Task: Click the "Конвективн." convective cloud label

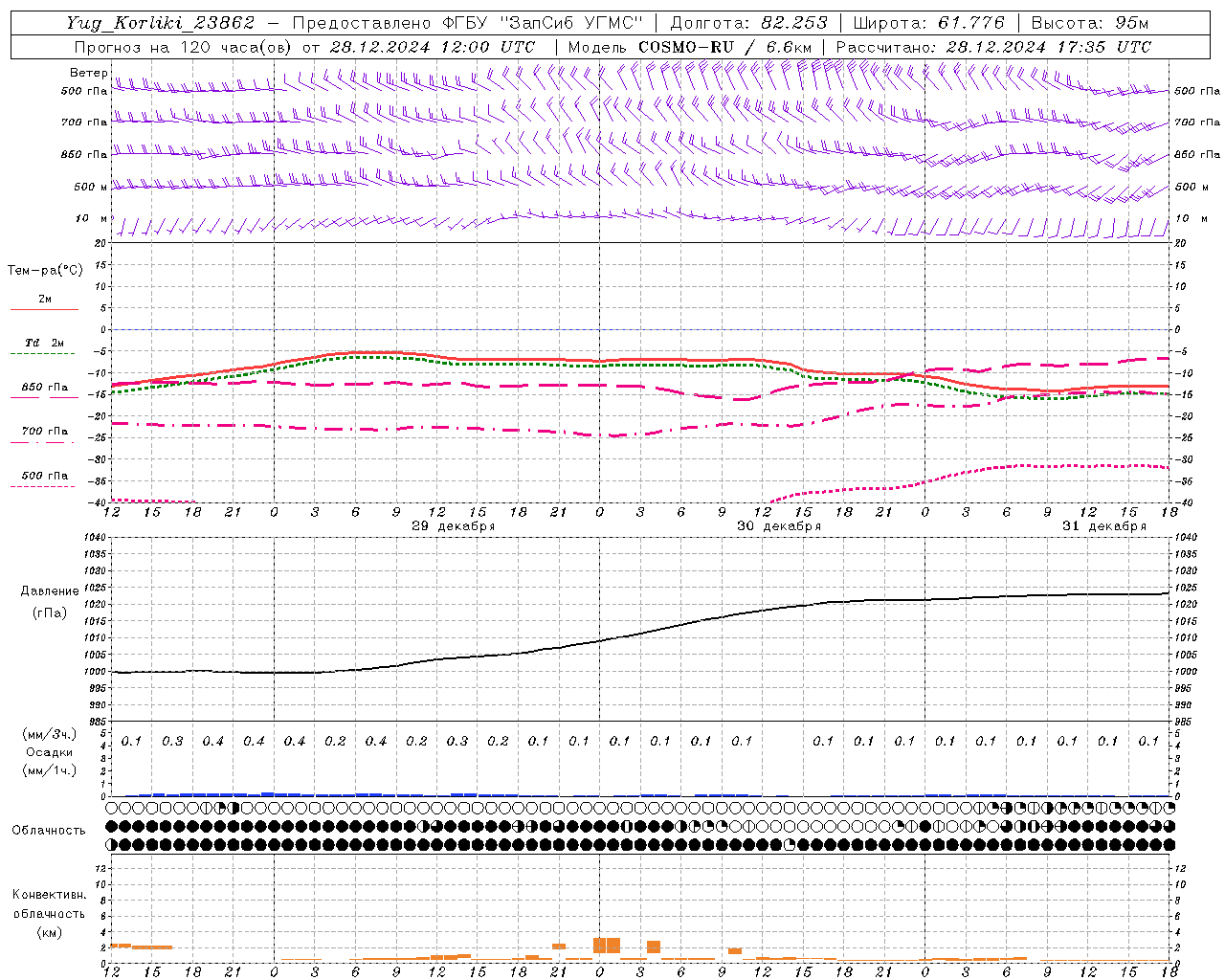Action: click(49, 895)
